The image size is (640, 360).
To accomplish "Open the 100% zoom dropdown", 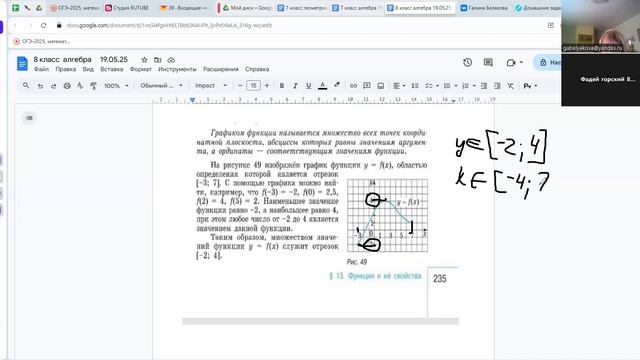I will [116, 86].
